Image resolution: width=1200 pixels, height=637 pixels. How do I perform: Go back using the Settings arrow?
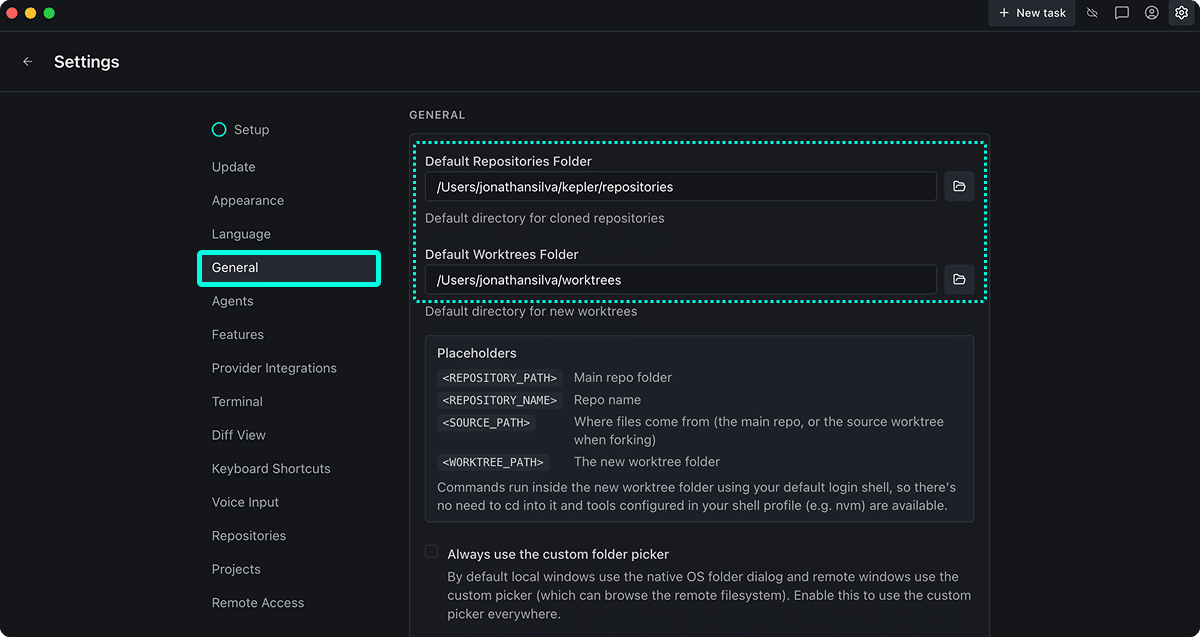click(x=28, y=62)
